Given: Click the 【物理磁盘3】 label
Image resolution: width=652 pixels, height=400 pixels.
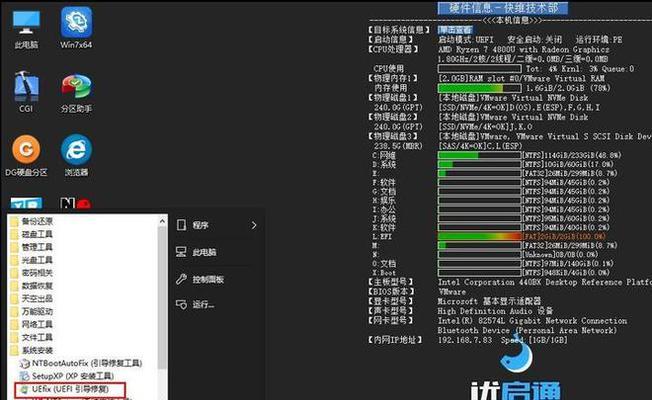Looking at the screenshot, I should pyautogui.click(x=393, y=136).
